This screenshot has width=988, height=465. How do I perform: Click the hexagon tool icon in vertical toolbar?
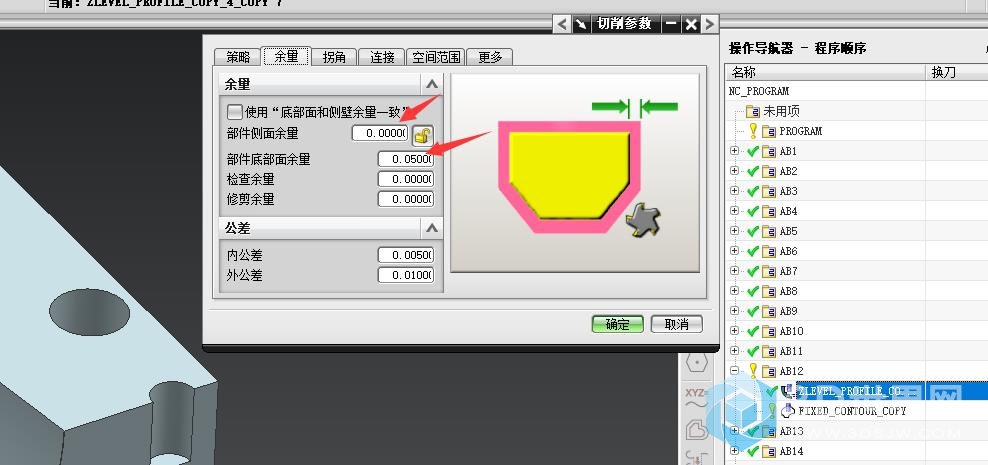point(696,362)
